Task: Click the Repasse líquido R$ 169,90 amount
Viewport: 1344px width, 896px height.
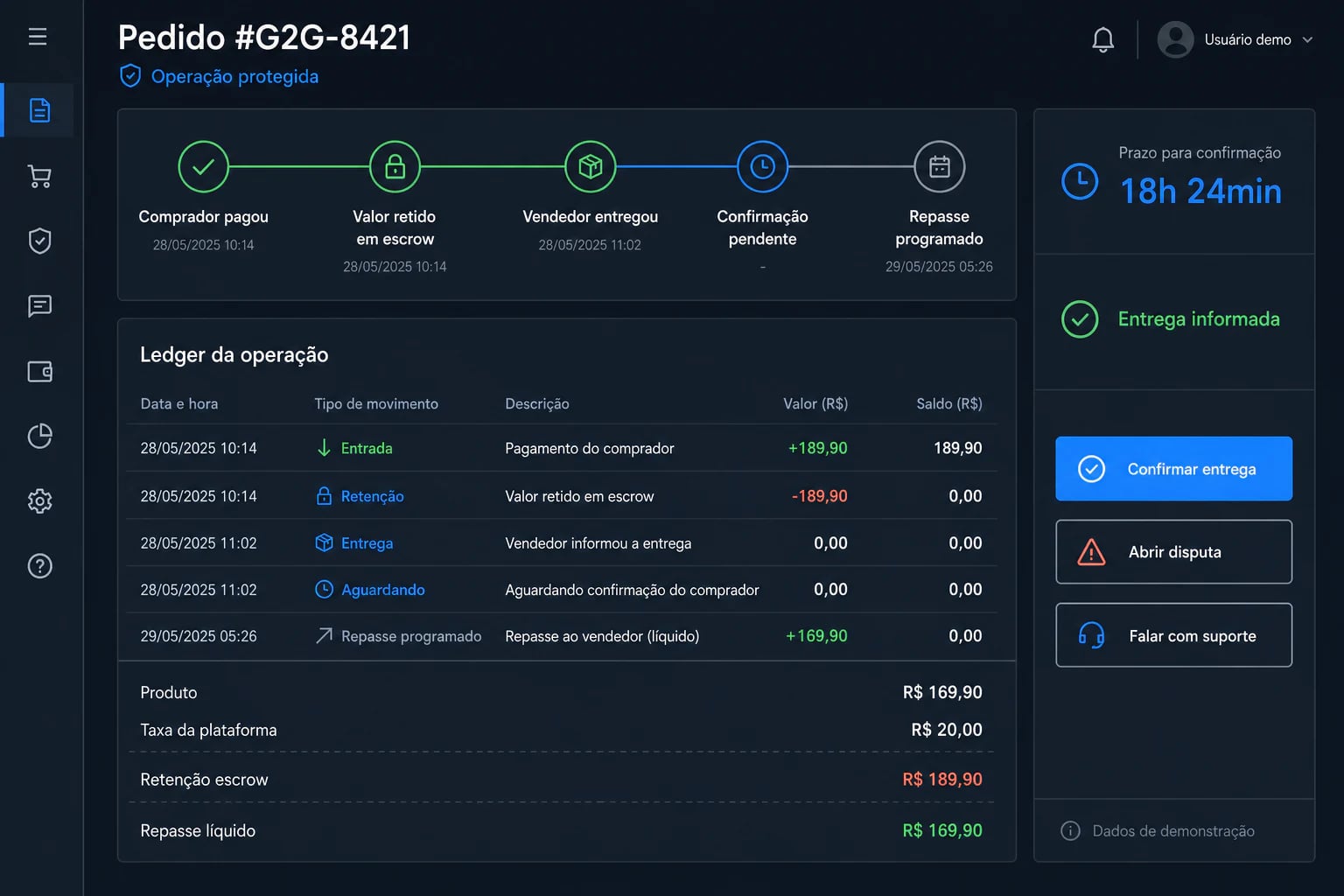Action: click(x=942, y=830)
